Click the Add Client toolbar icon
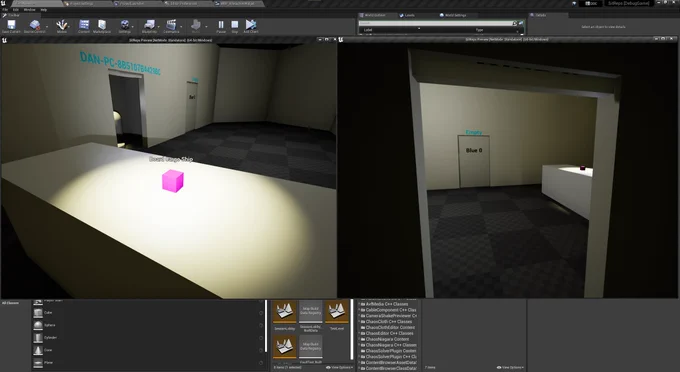The width and height of the screenshot is (680, 372). [x=251, y=26]
